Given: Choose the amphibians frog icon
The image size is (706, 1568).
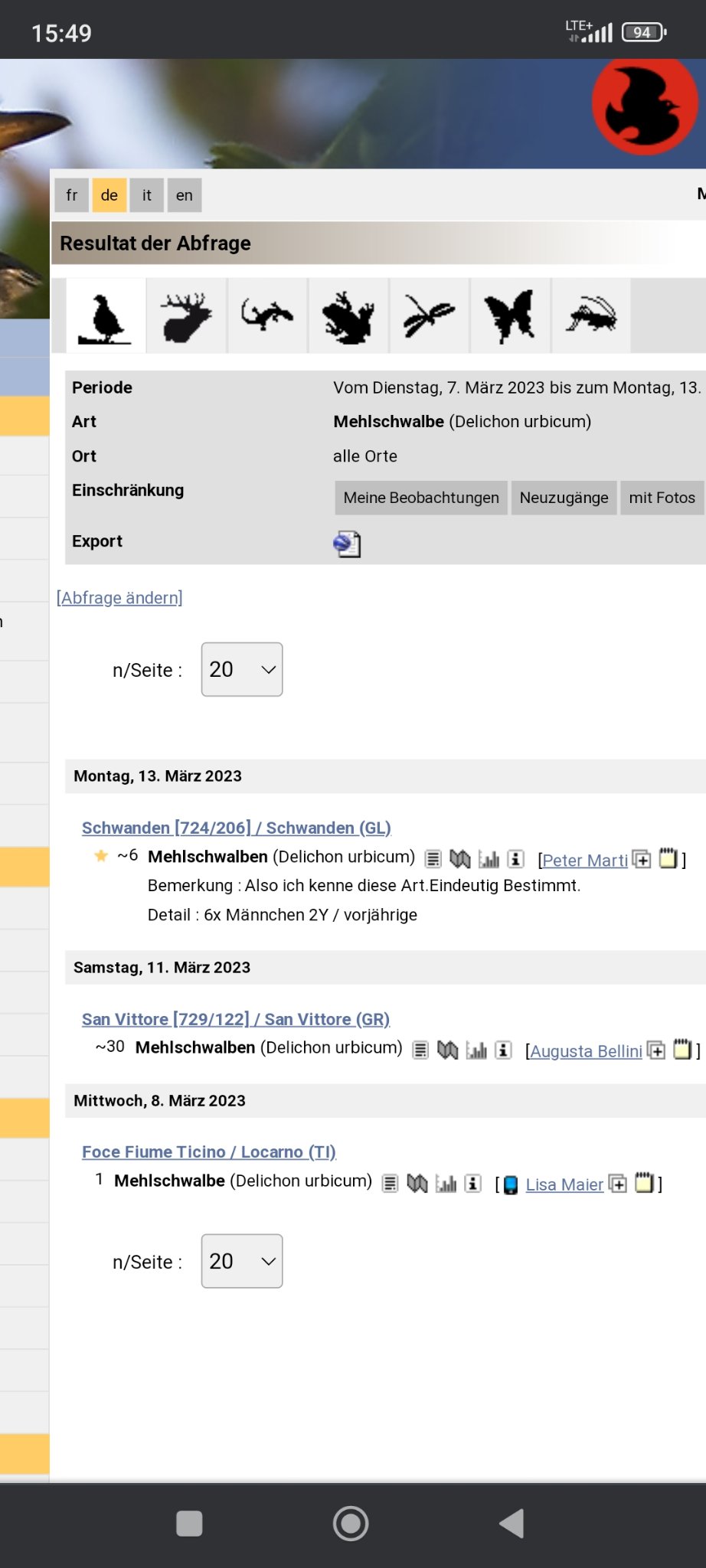Looking at the screenshot, I should pos(348,316).
